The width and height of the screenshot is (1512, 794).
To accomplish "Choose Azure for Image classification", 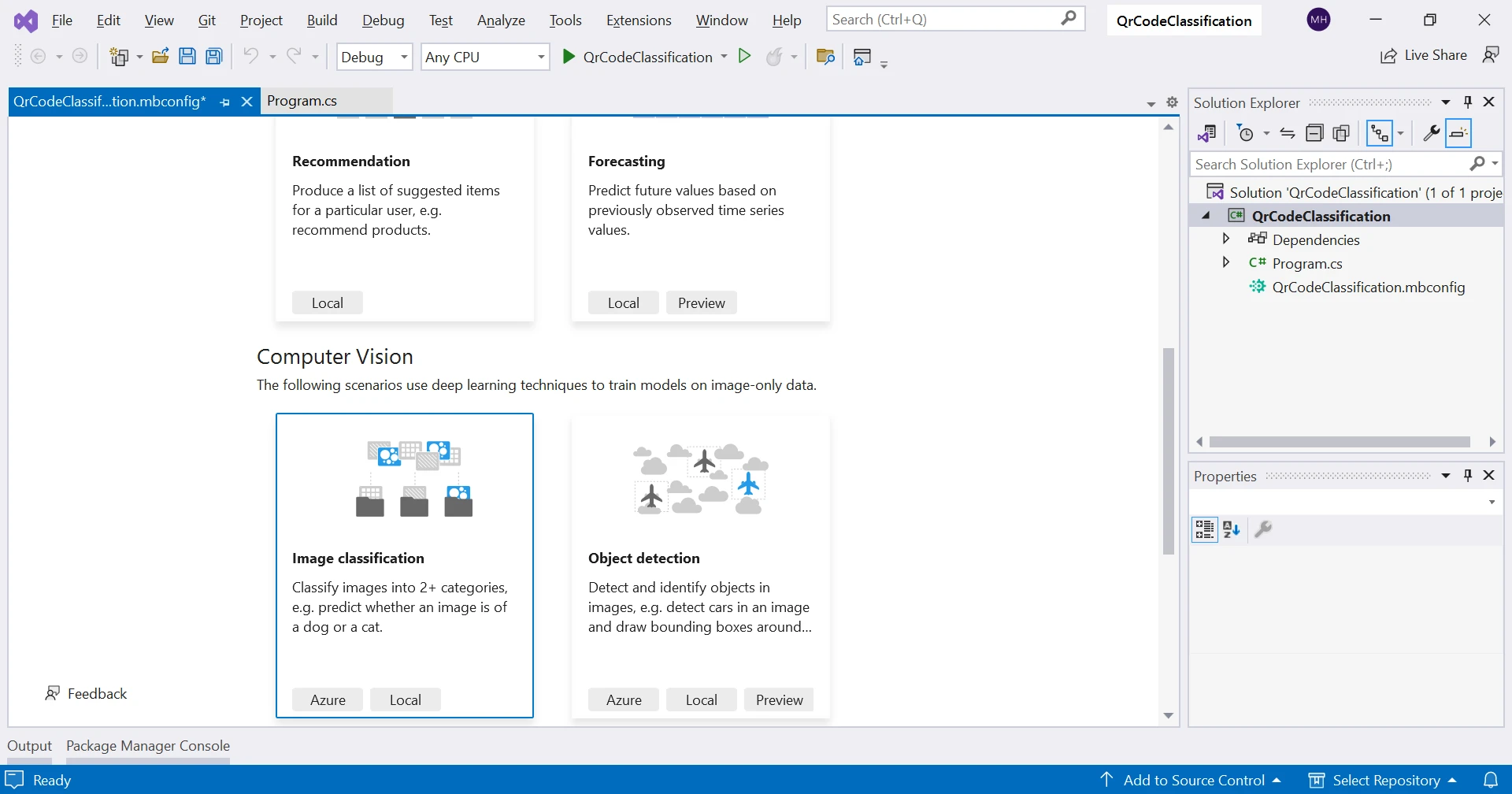I will click(x=328, y=699).
